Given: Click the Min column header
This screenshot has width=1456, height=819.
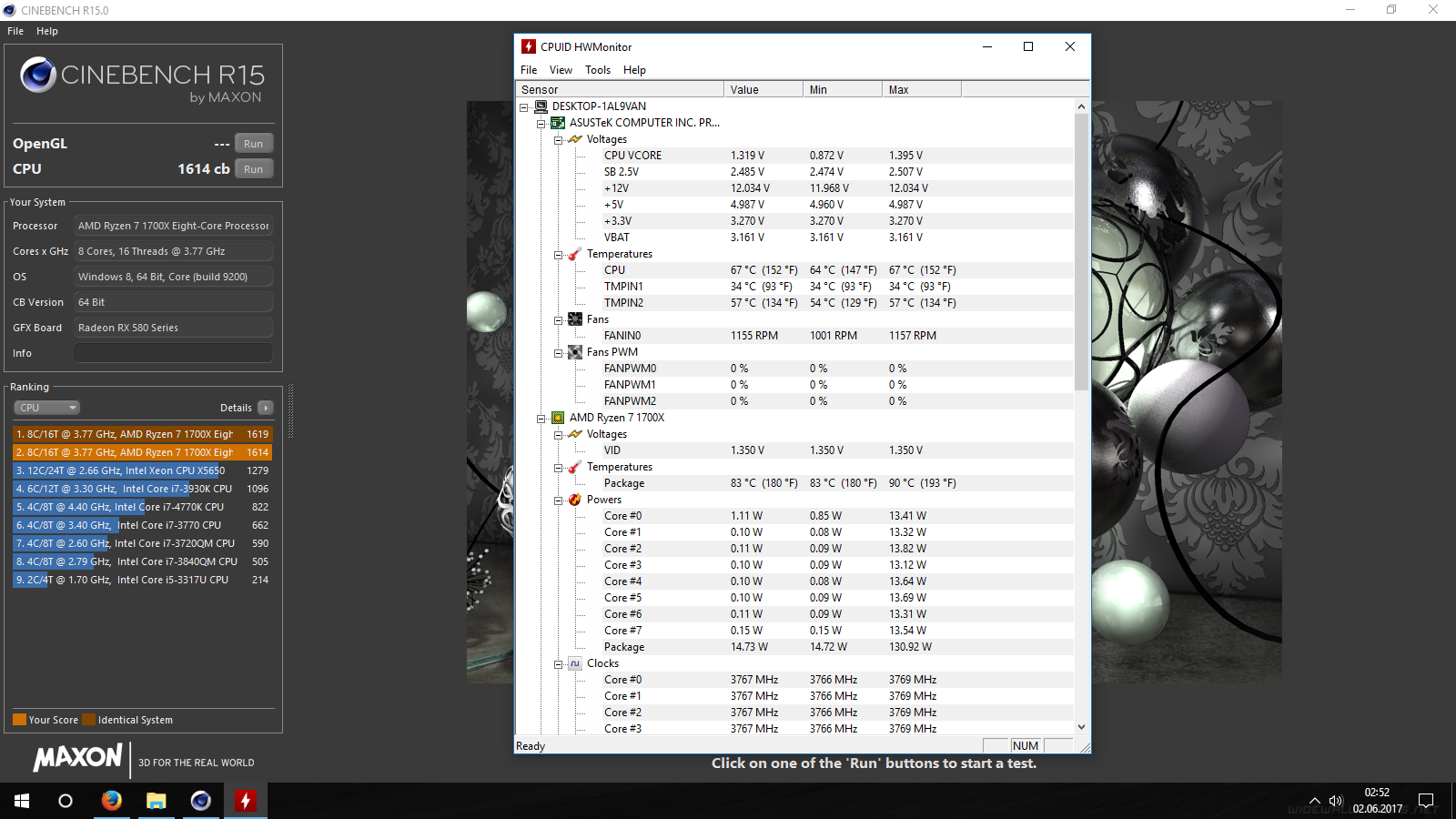Looking at the screenshot, I should pos(843,89).
